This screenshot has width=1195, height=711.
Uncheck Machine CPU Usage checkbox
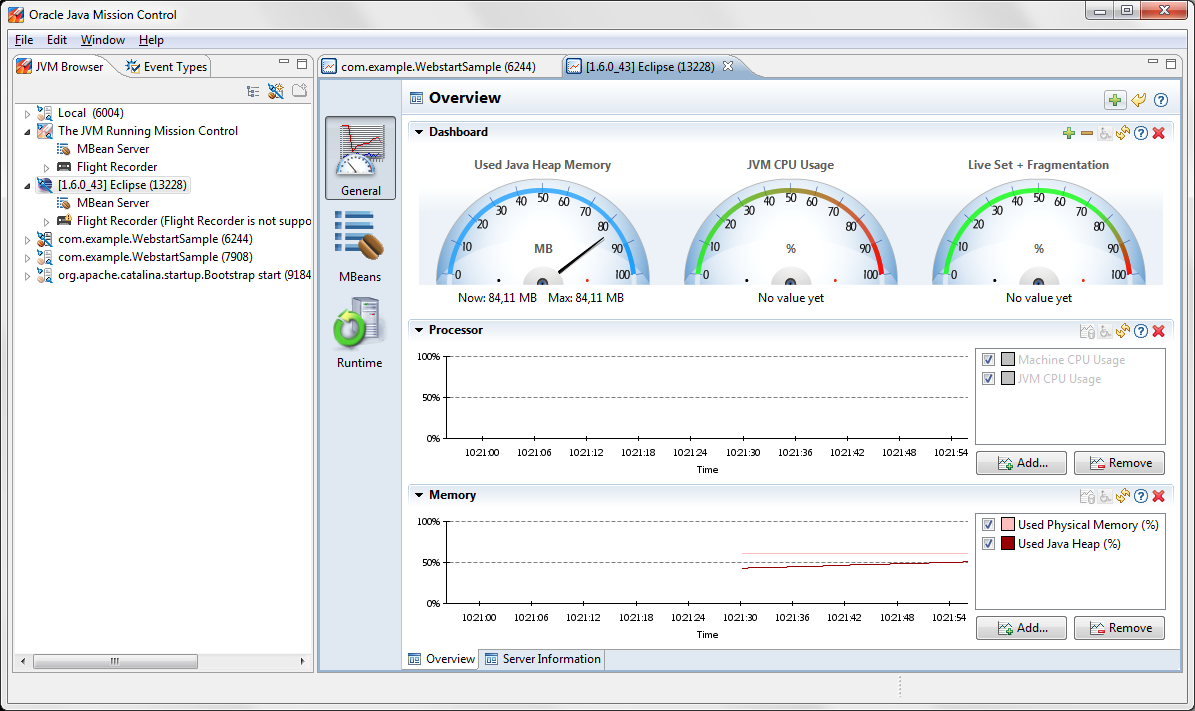[988, 360]
